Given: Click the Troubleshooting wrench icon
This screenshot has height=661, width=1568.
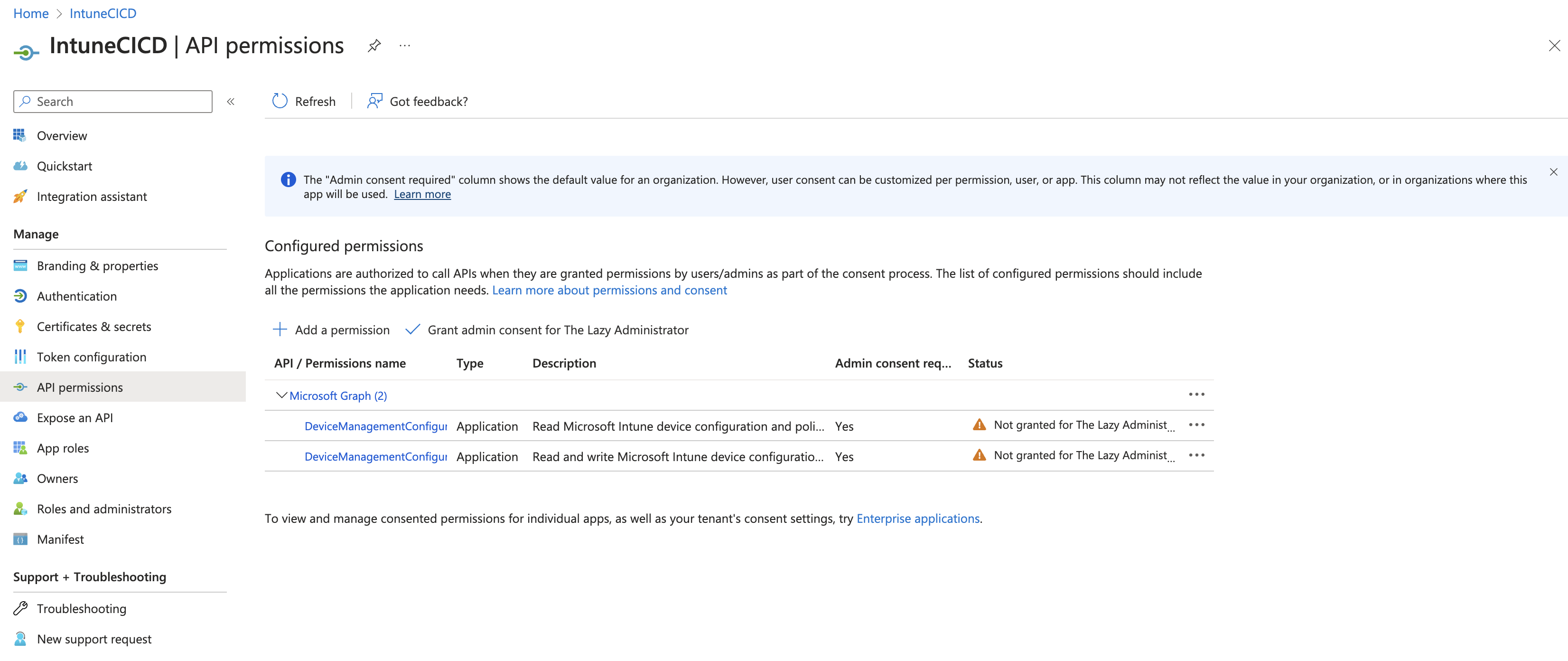Looking at the screenshot, I should pyautogui.click(x=20, y=608).
